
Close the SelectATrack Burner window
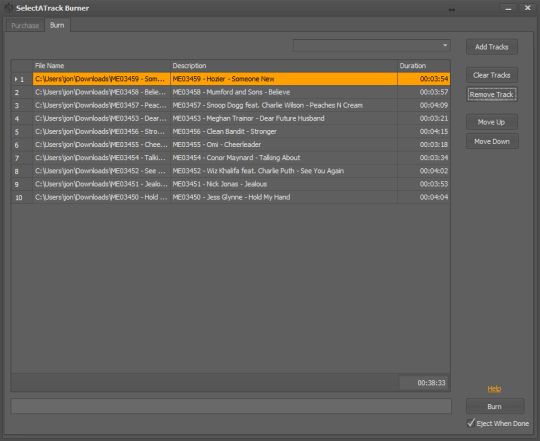pos(527,8)
